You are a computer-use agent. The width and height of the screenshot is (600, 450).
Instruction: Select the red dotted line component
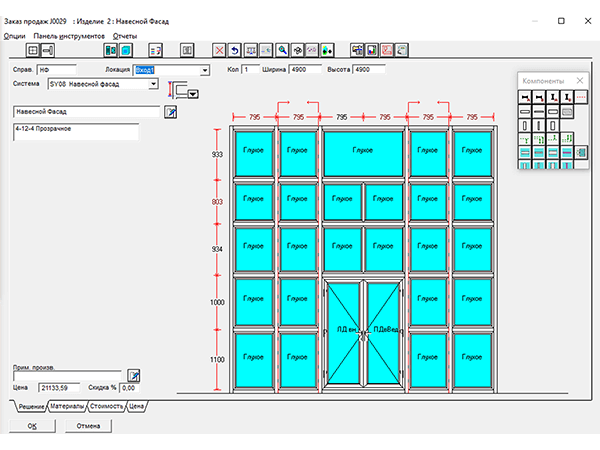point(581,96)
